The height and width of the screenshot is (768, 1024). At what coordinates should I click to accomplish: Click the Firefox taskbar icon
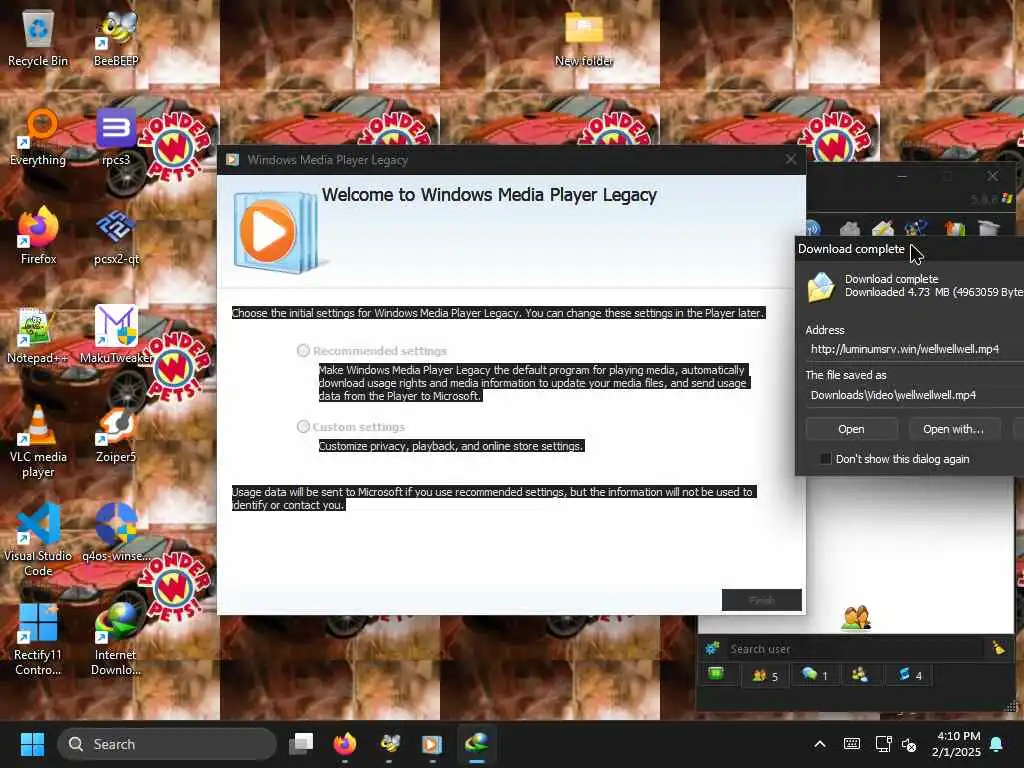345,744
